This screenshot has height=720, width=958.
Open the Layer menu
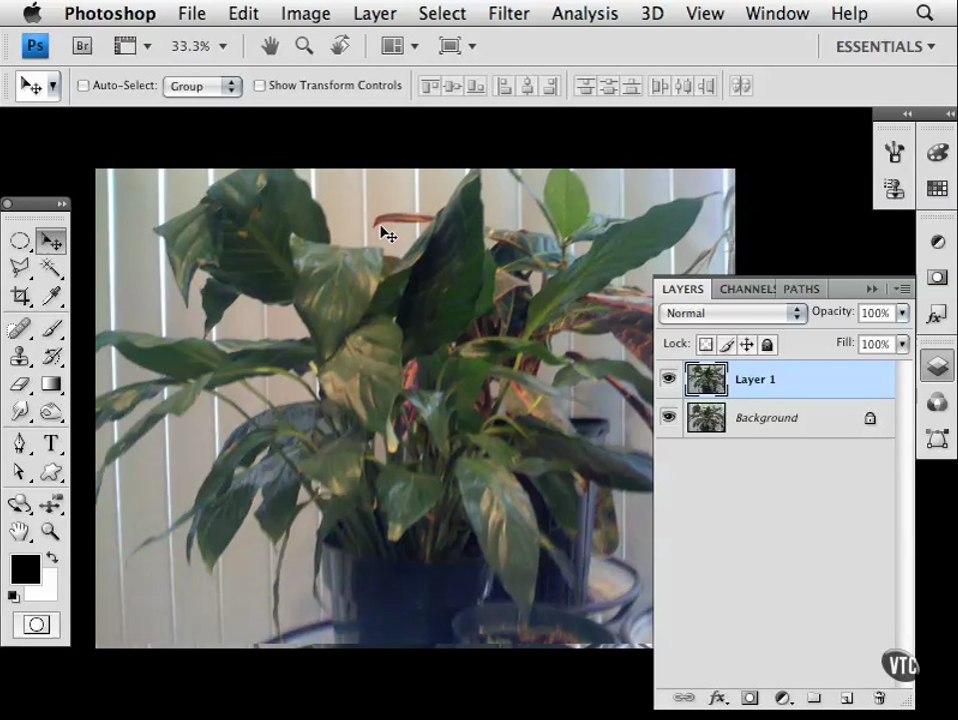375,13
